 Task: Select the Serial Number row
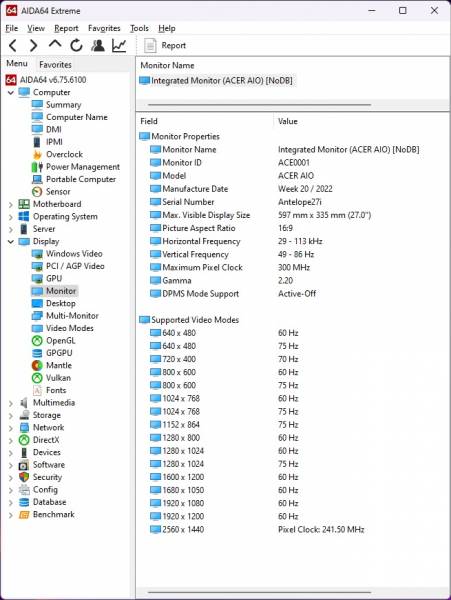293,202
